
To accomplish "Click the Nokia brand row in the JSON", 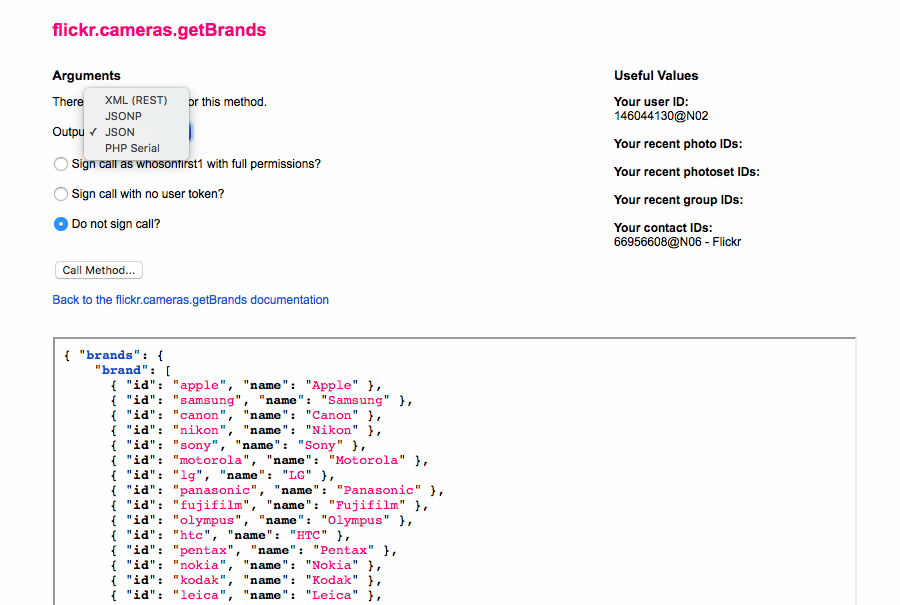I will (246, 565).
